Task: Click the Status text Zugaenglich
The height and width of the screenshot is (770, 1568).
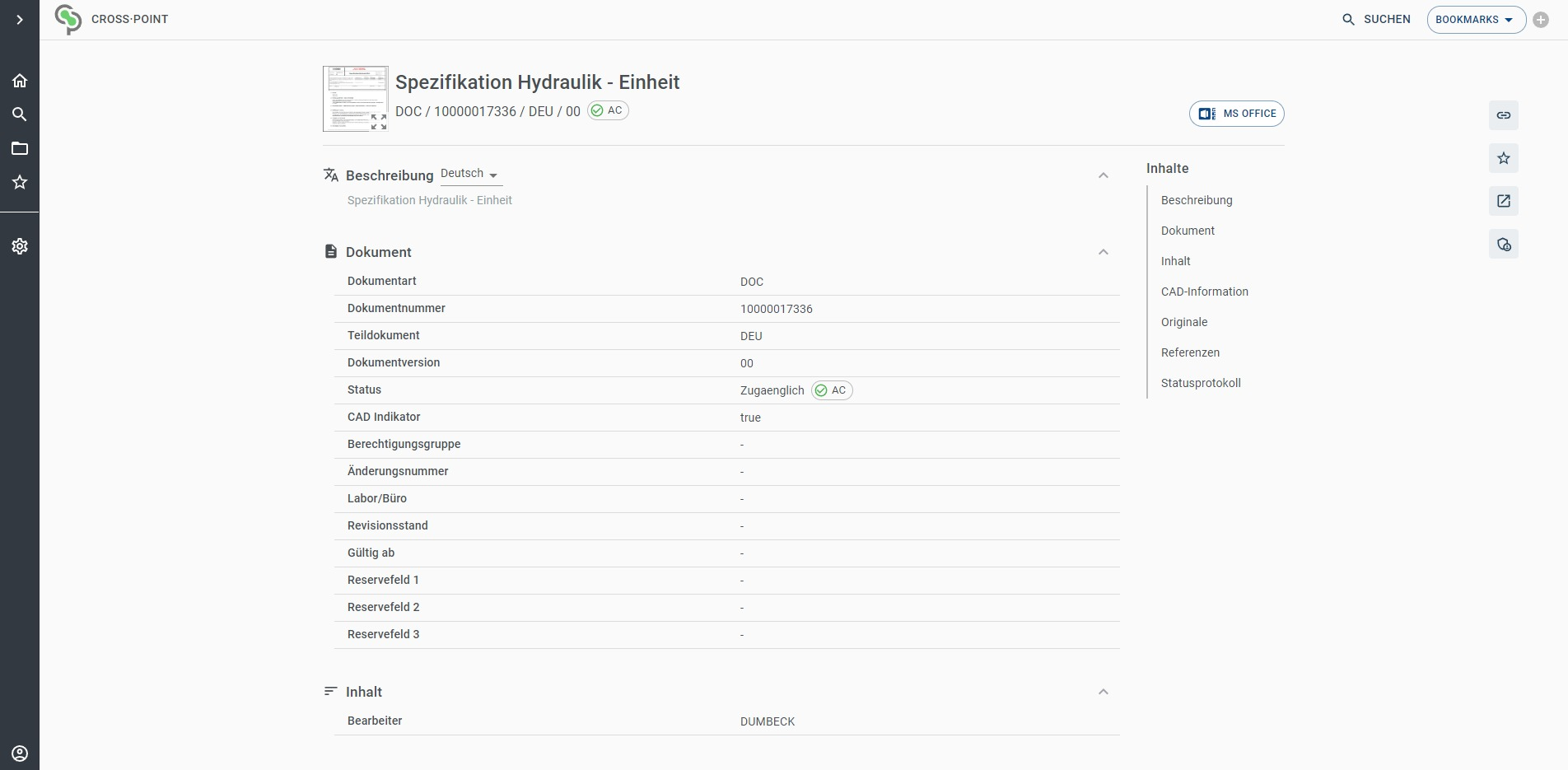Action: [x=772, y=390]
